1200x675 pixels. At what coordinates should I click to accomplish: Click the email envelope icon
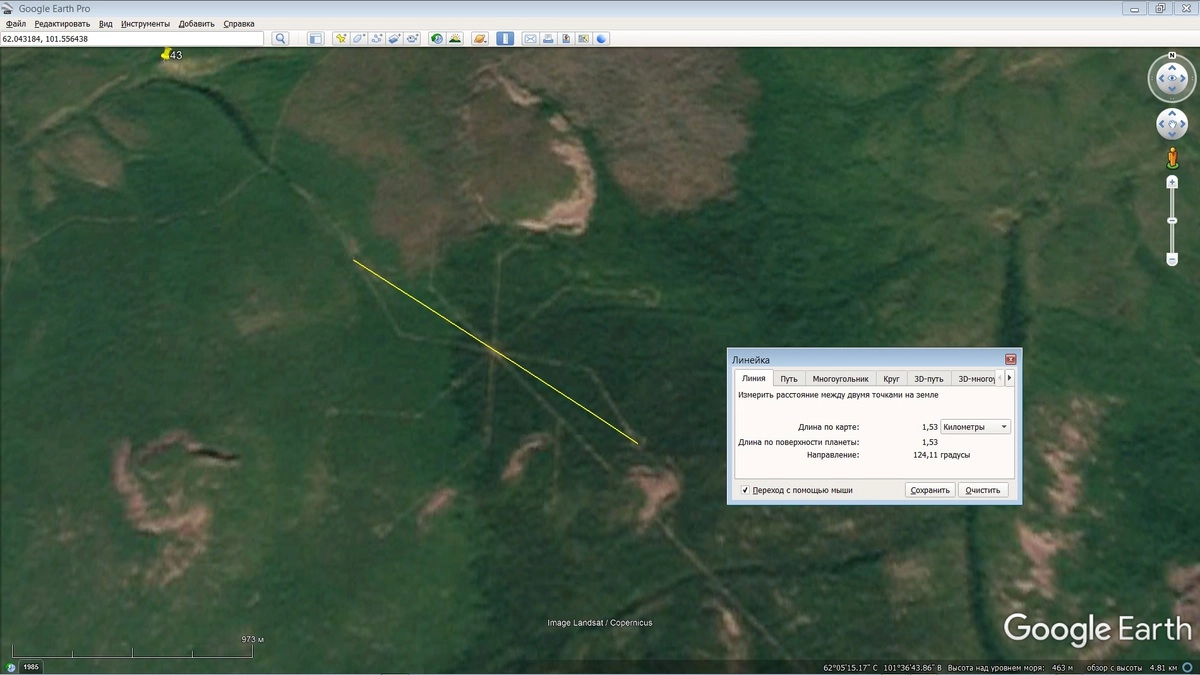click(531, 39)
